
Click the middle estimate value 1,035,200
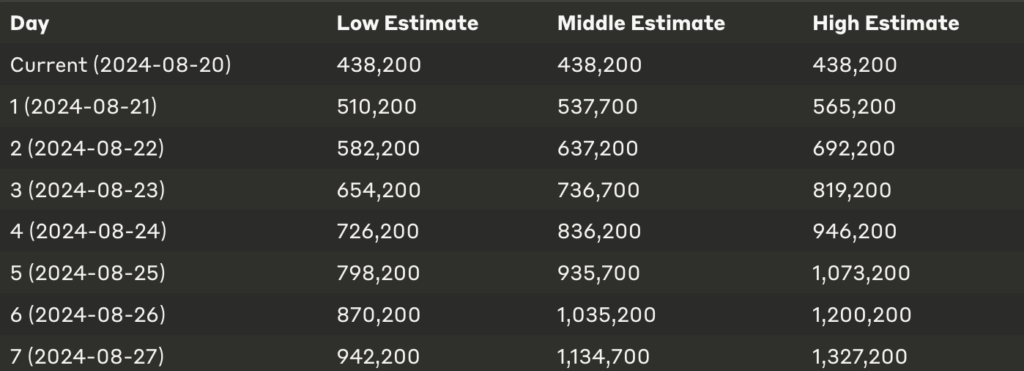(x=606, y=315)
